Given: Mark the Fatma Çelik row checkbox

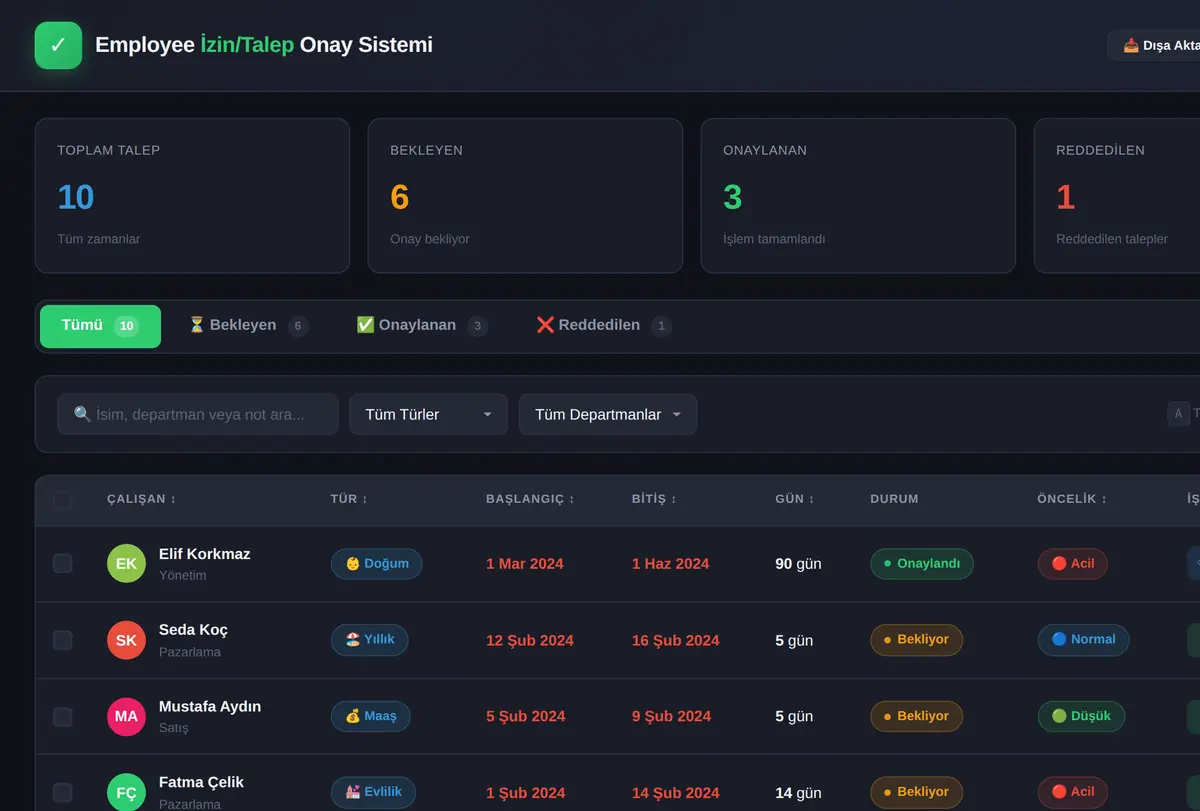Looking at the screenshot, I should [x=62, y=792].
